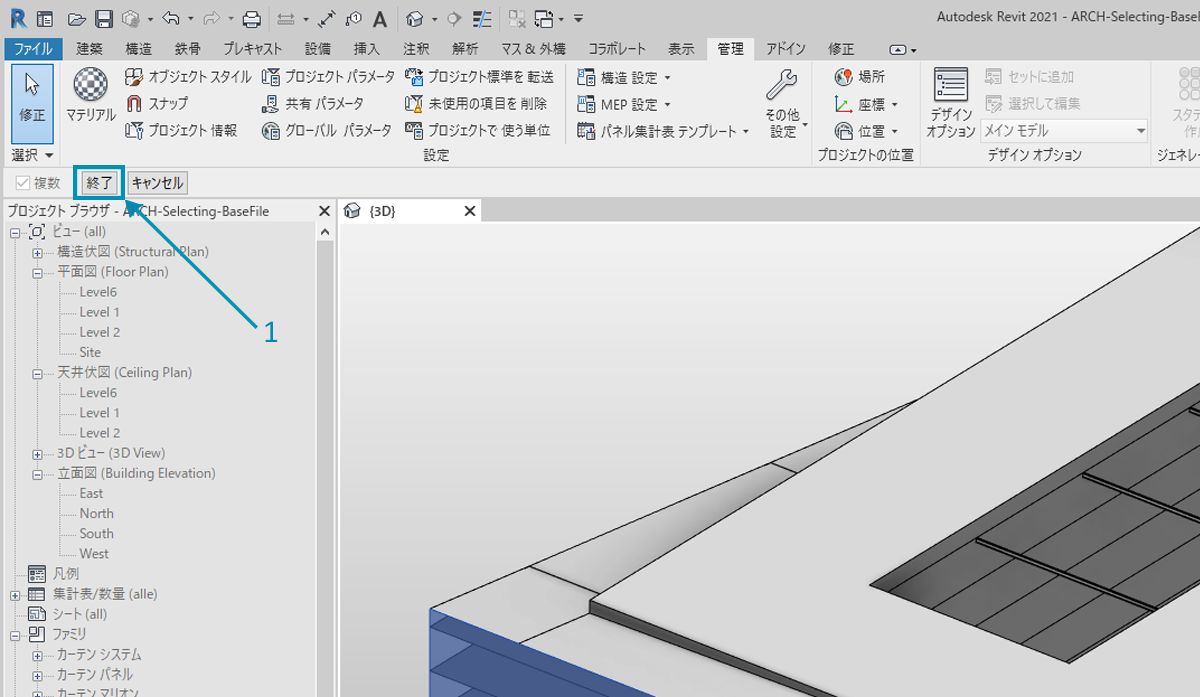Save the project with the floppy disk icon

pyautogui.click(x=104, y=19)
